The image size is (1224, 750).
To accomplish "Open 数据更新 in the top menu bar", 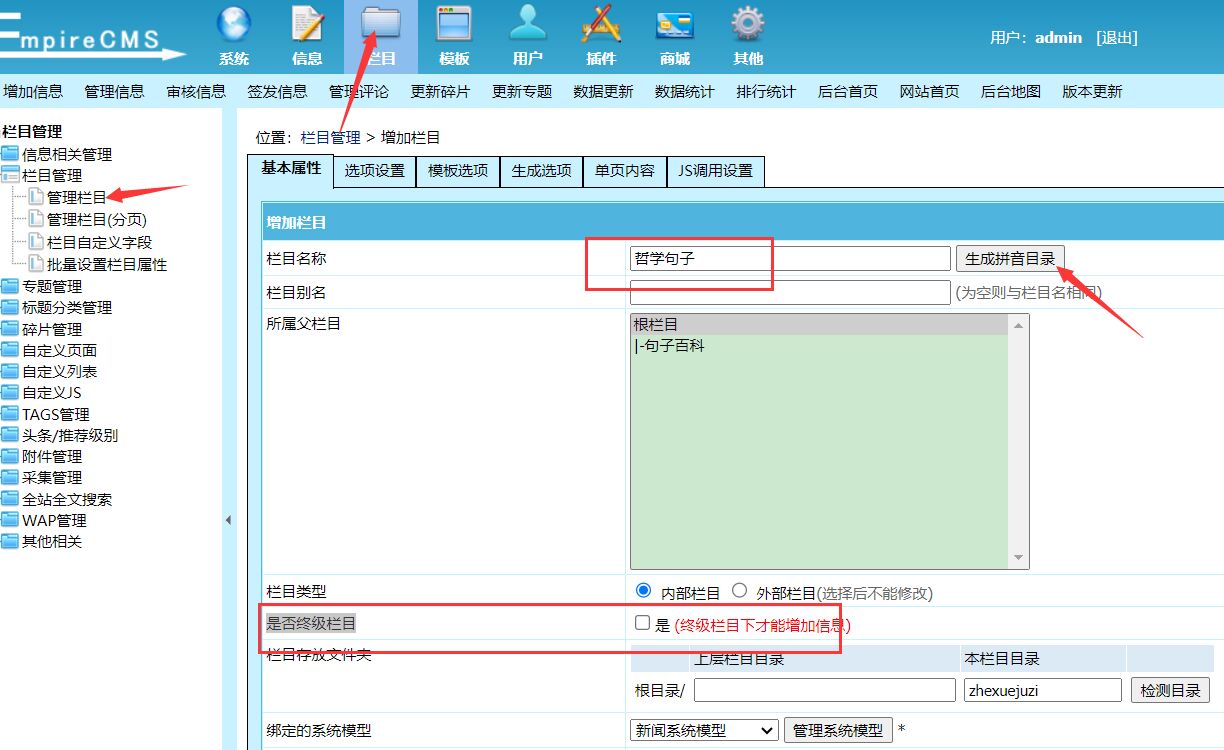I will coord(603,91).
